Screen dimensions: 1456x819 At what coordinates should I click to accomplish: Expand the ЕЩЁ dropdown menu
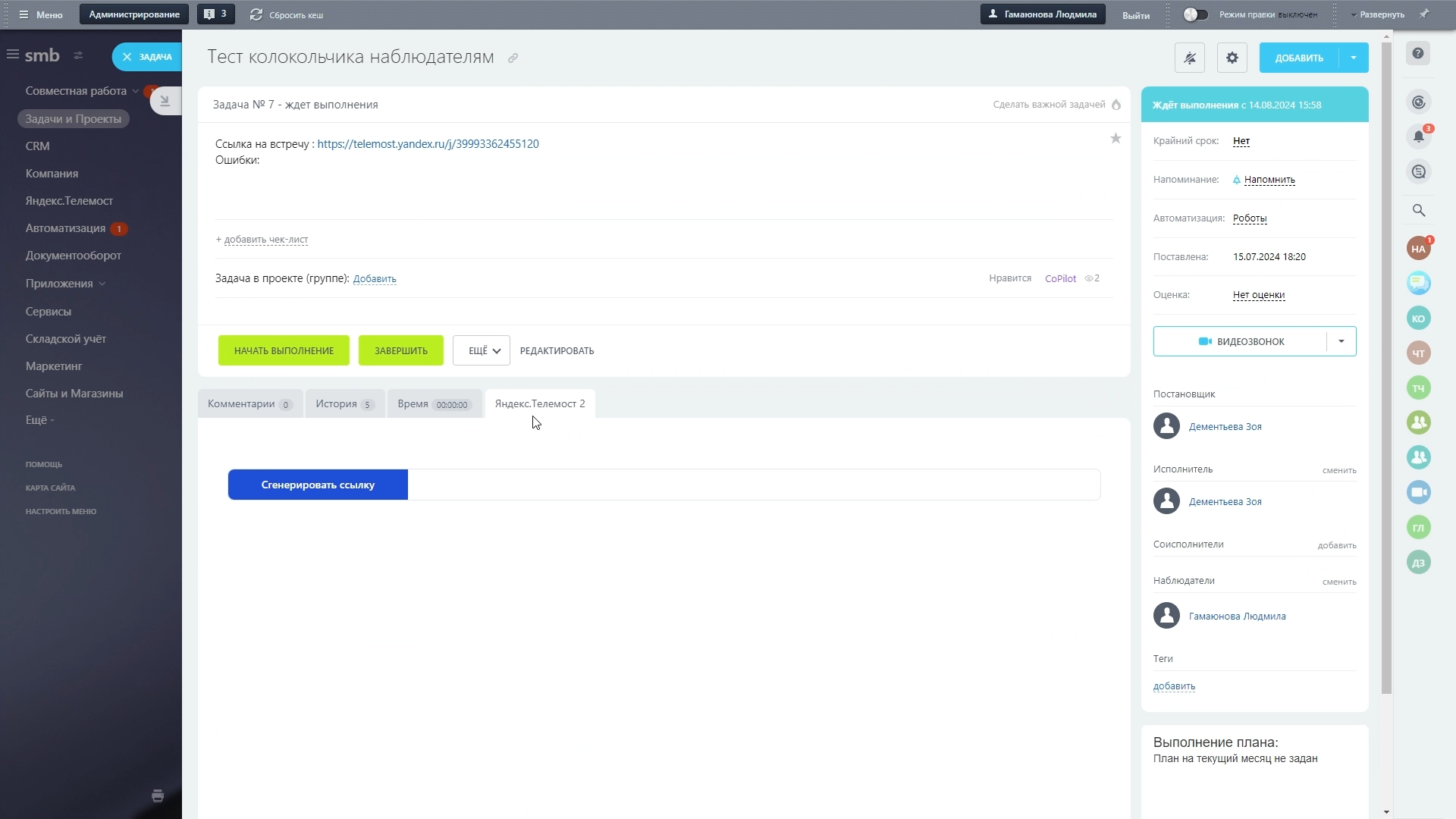482,350
